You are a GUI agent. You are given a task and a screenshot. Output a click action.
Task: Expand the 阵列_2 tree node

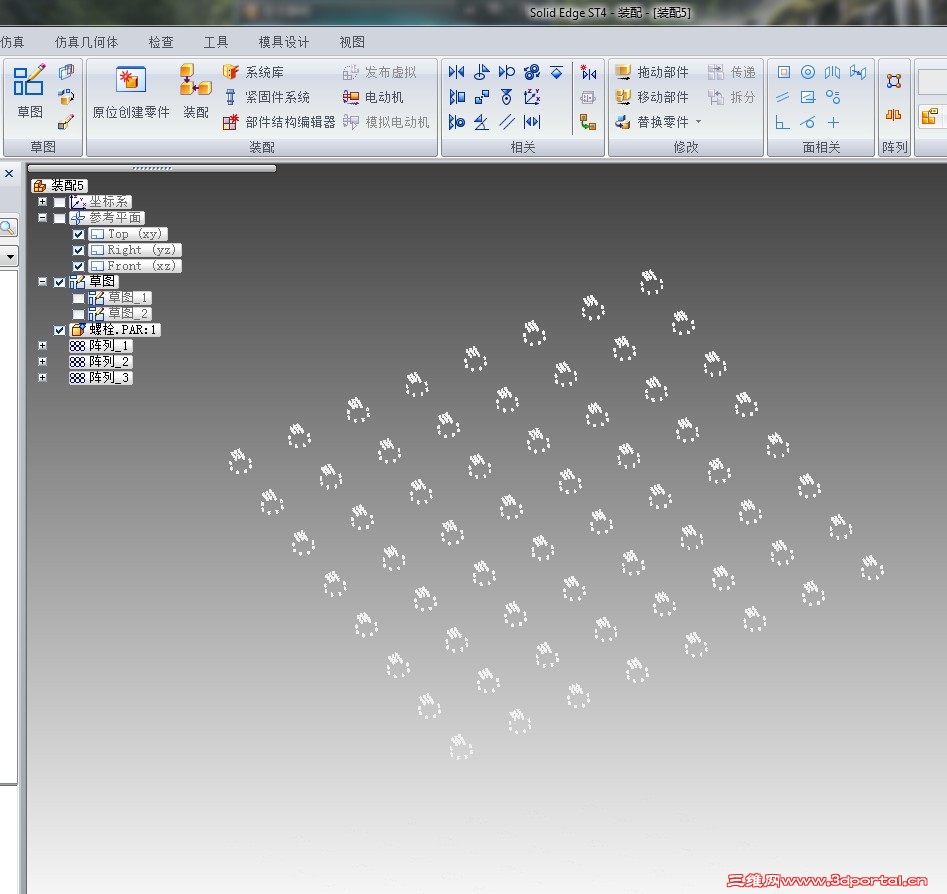42,361
